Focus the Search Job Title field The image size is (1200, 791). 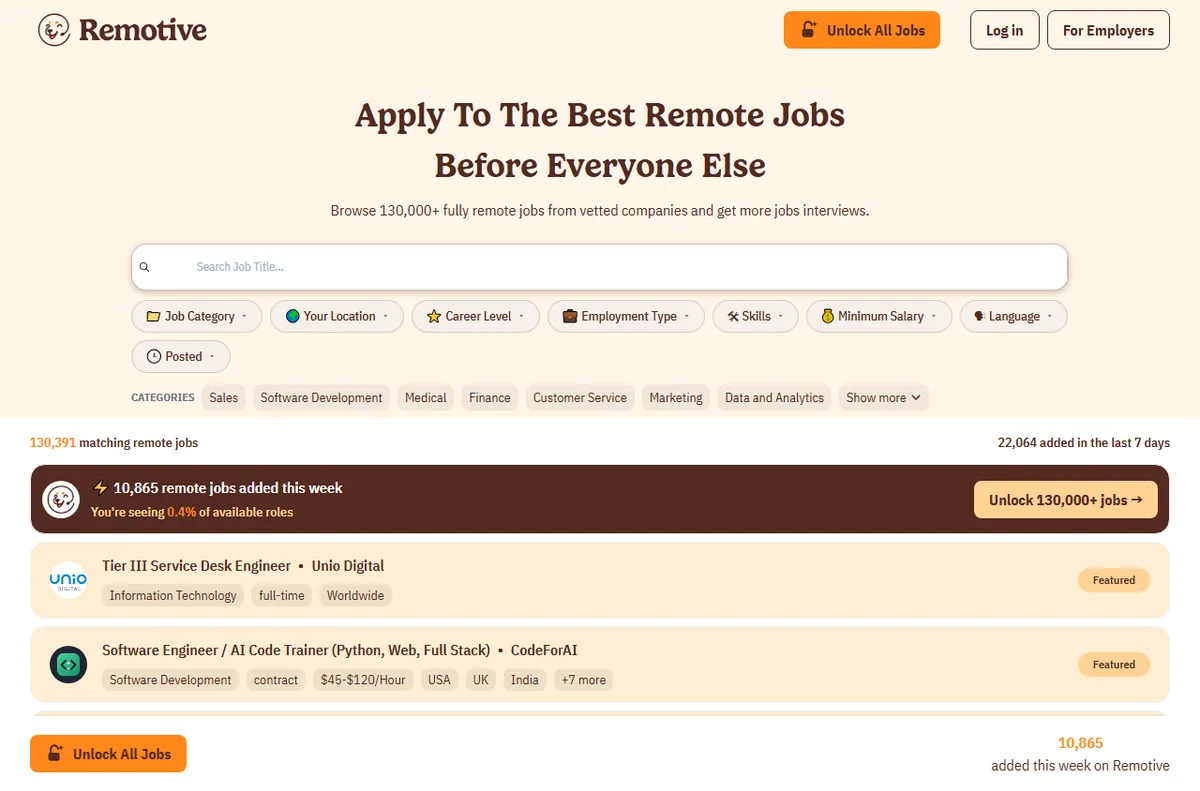point(600,267)
